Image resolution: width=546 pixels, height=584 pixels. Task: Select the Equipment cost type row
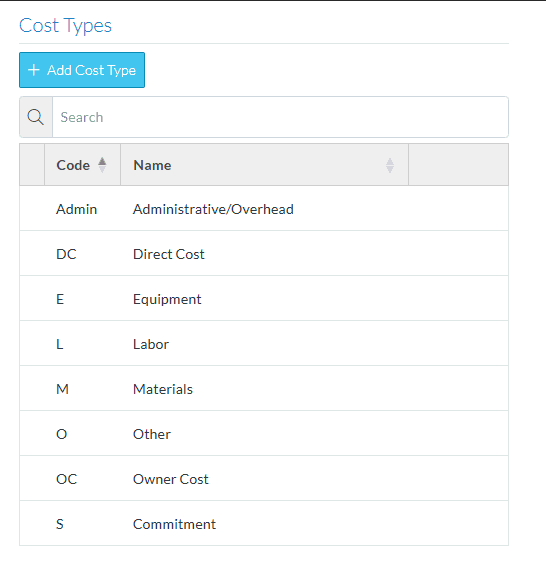coord(264,299)
